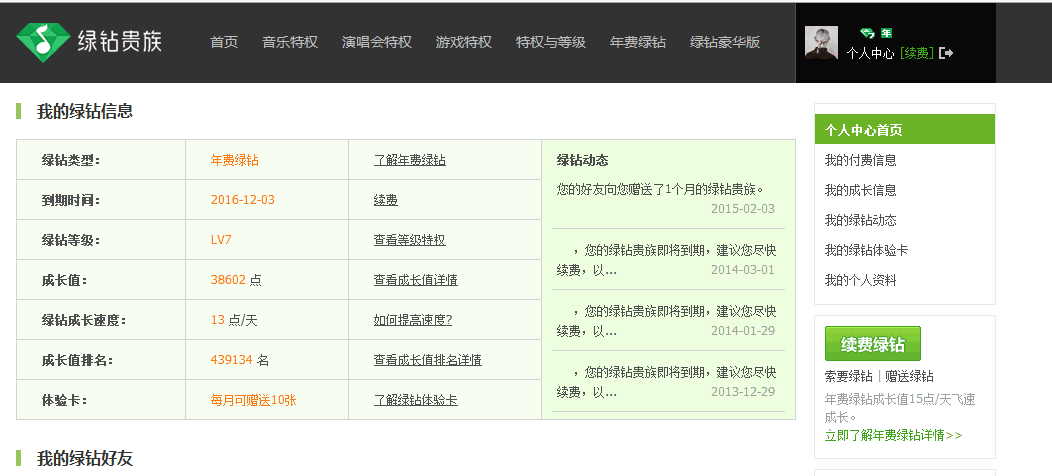Open 了解绿钻体验卡 link
This screenshot has height=476, width=1052.
tap(415, 400)
